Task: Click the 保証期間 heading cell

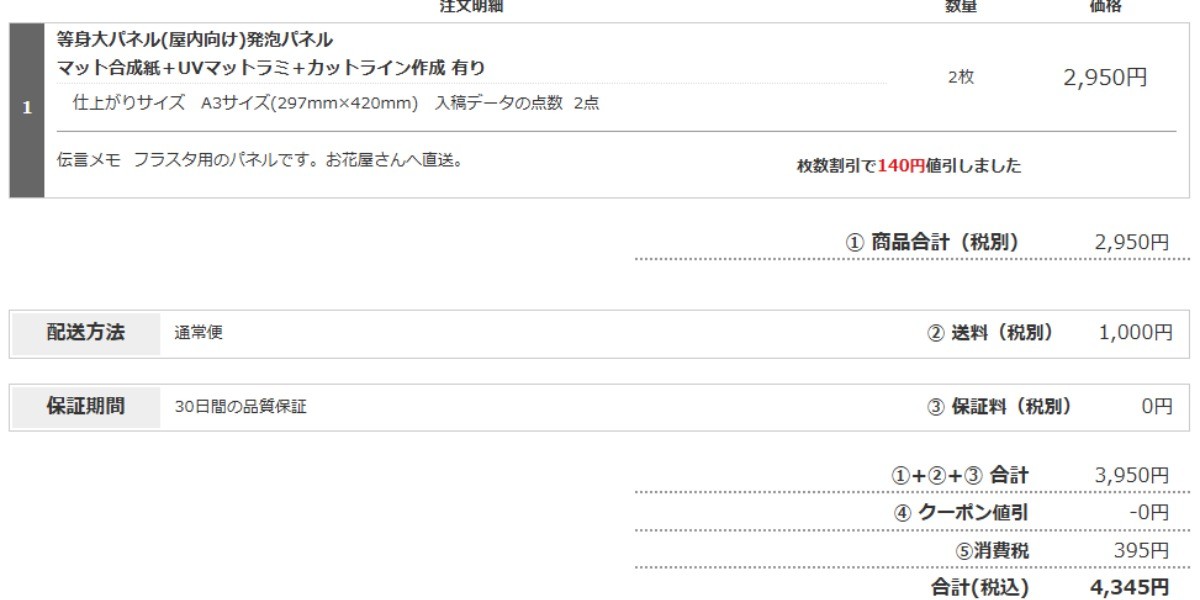Action: click(86, 408)
